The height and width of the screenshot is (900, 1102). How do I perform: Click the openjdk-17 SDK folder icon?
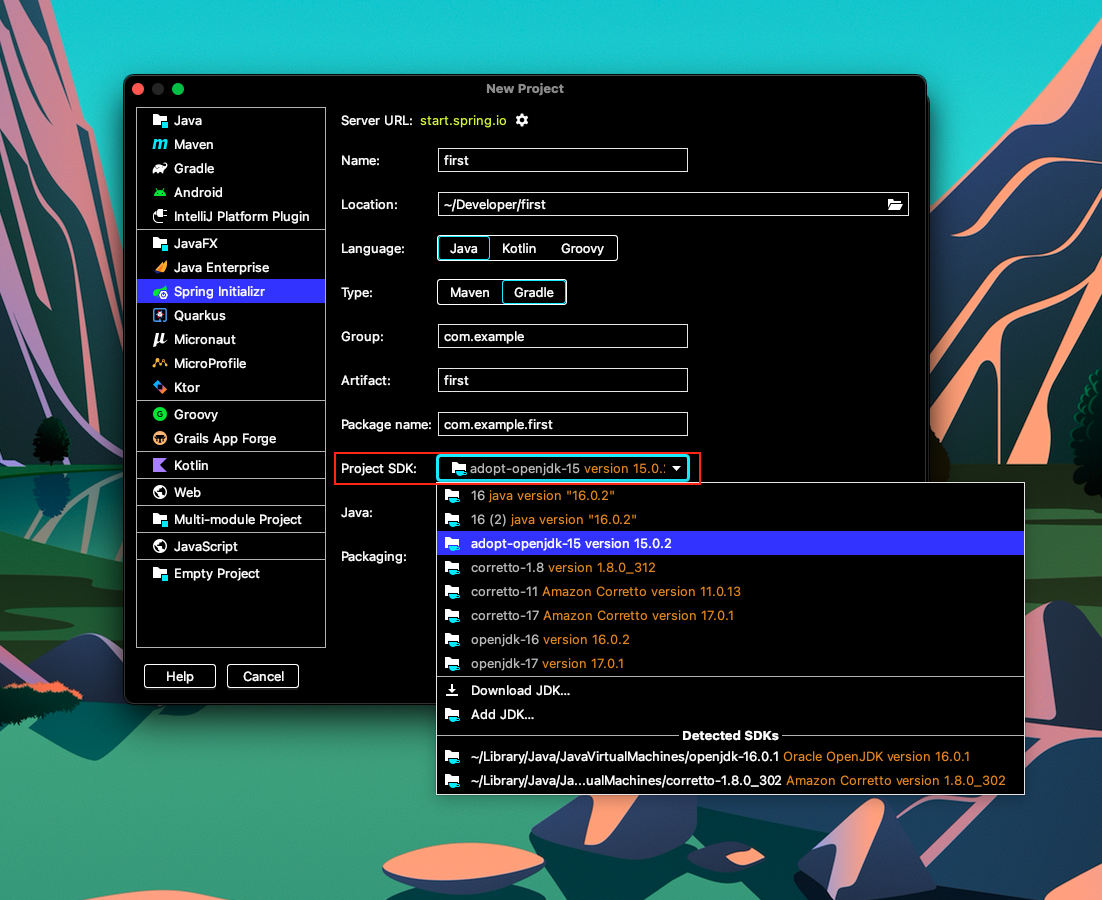pyautogui.click(x=452, y=663)
